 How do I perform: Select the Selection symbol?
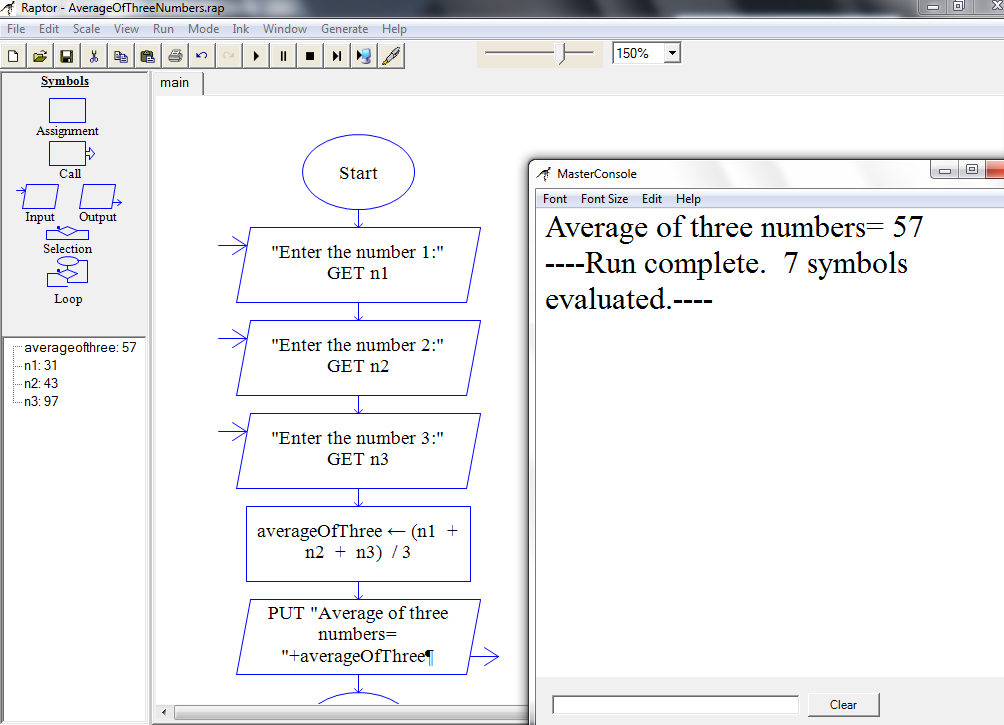[x=67, y=232]
